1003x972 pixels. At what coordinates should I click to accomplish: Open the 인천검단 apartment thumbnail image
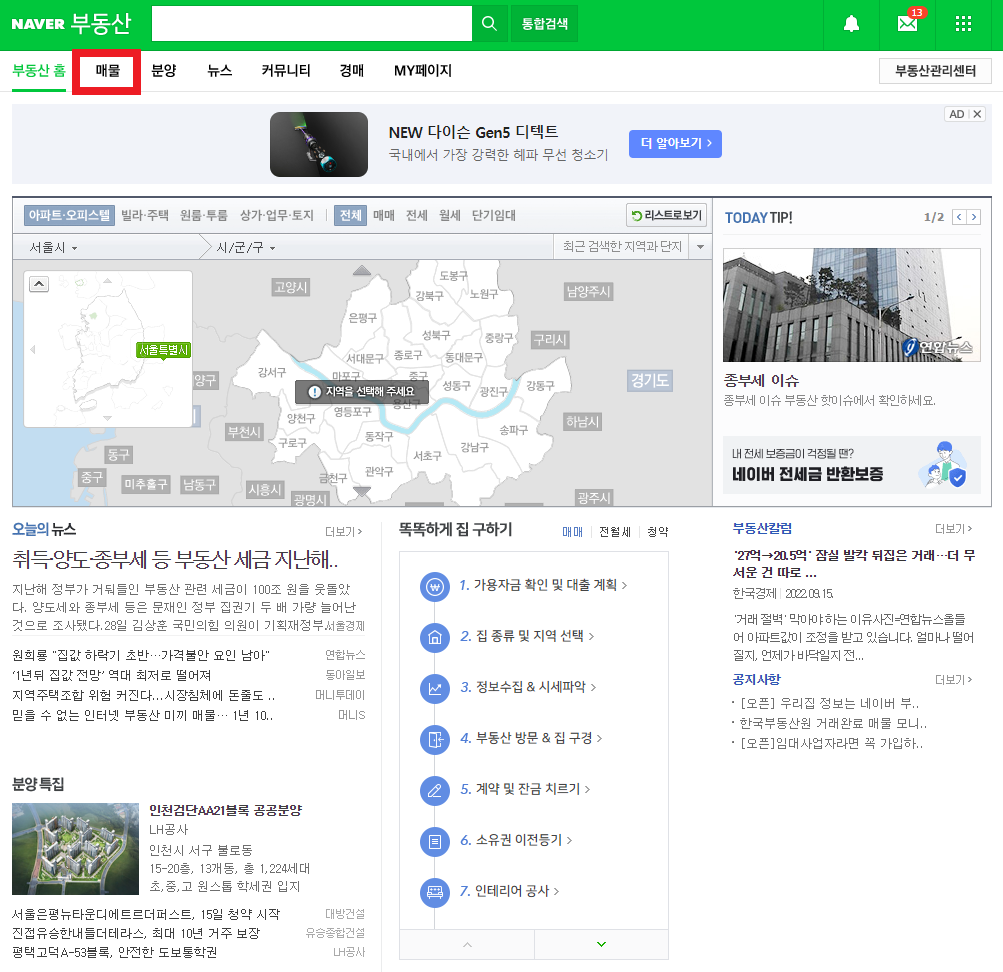pos(75,849)
